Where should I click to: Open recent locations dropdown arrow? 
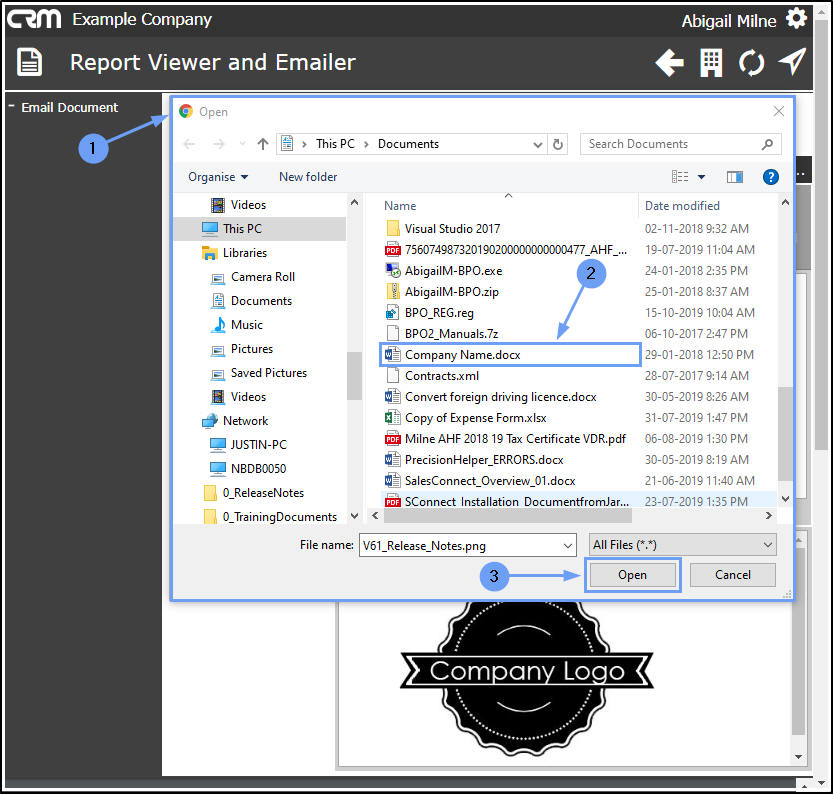(242, 144)
